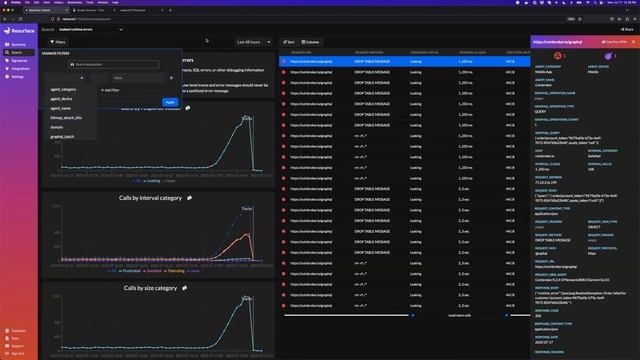Click the Filters button

click(58, 42)
